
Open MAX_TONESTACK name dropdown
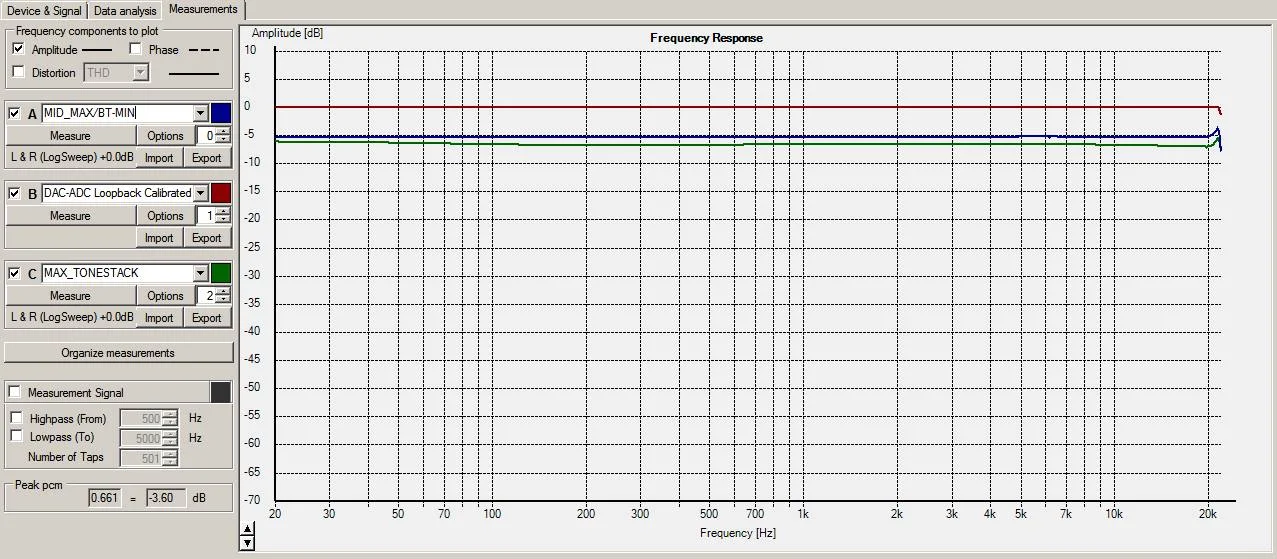pos(200,273)
